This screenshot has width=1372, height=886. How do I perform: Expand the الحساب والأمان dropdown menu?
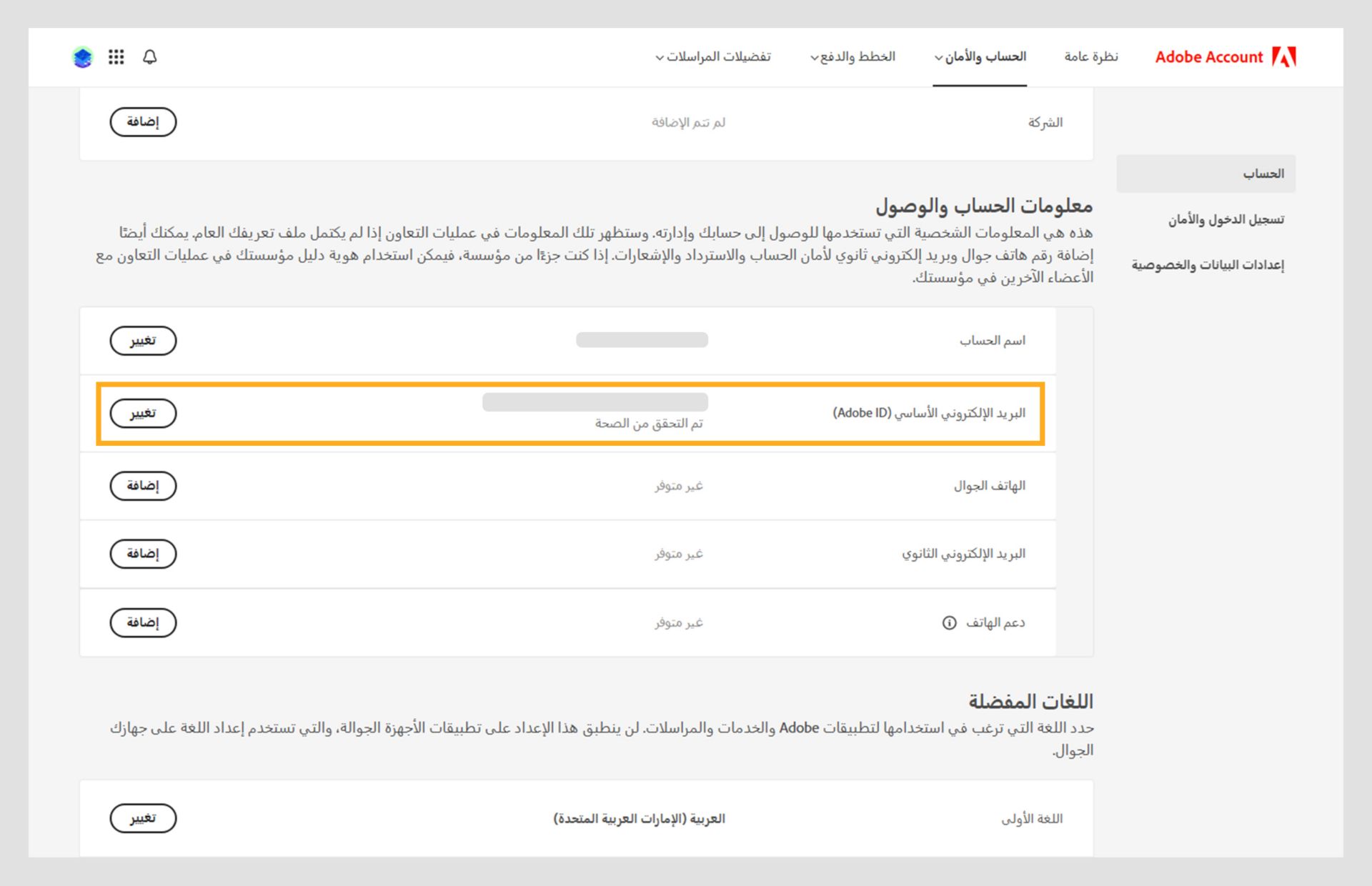(980, 57)
